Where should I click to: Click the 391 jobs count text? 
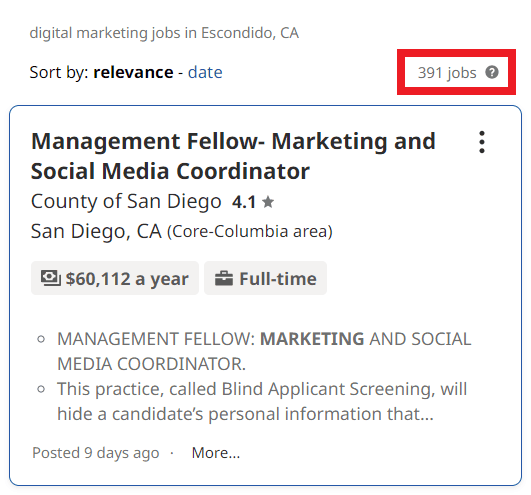tap(447, 72)
